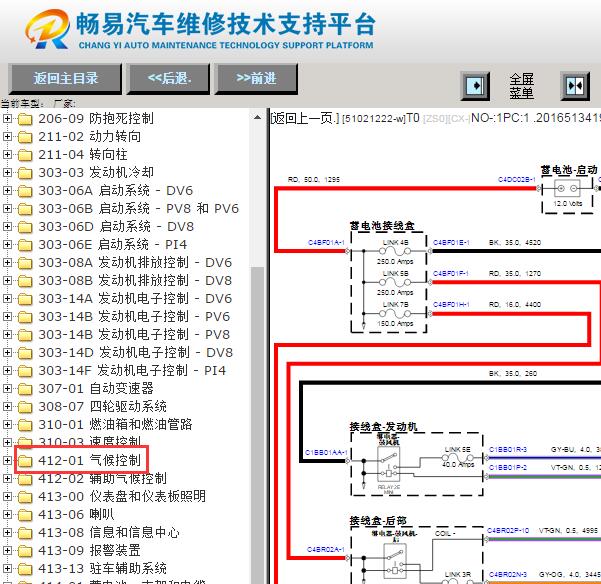Open the 310-01 燃油箱和燃油管路 folder icon
This screenshot has height=584, width=601.
[x=25, y=425]
